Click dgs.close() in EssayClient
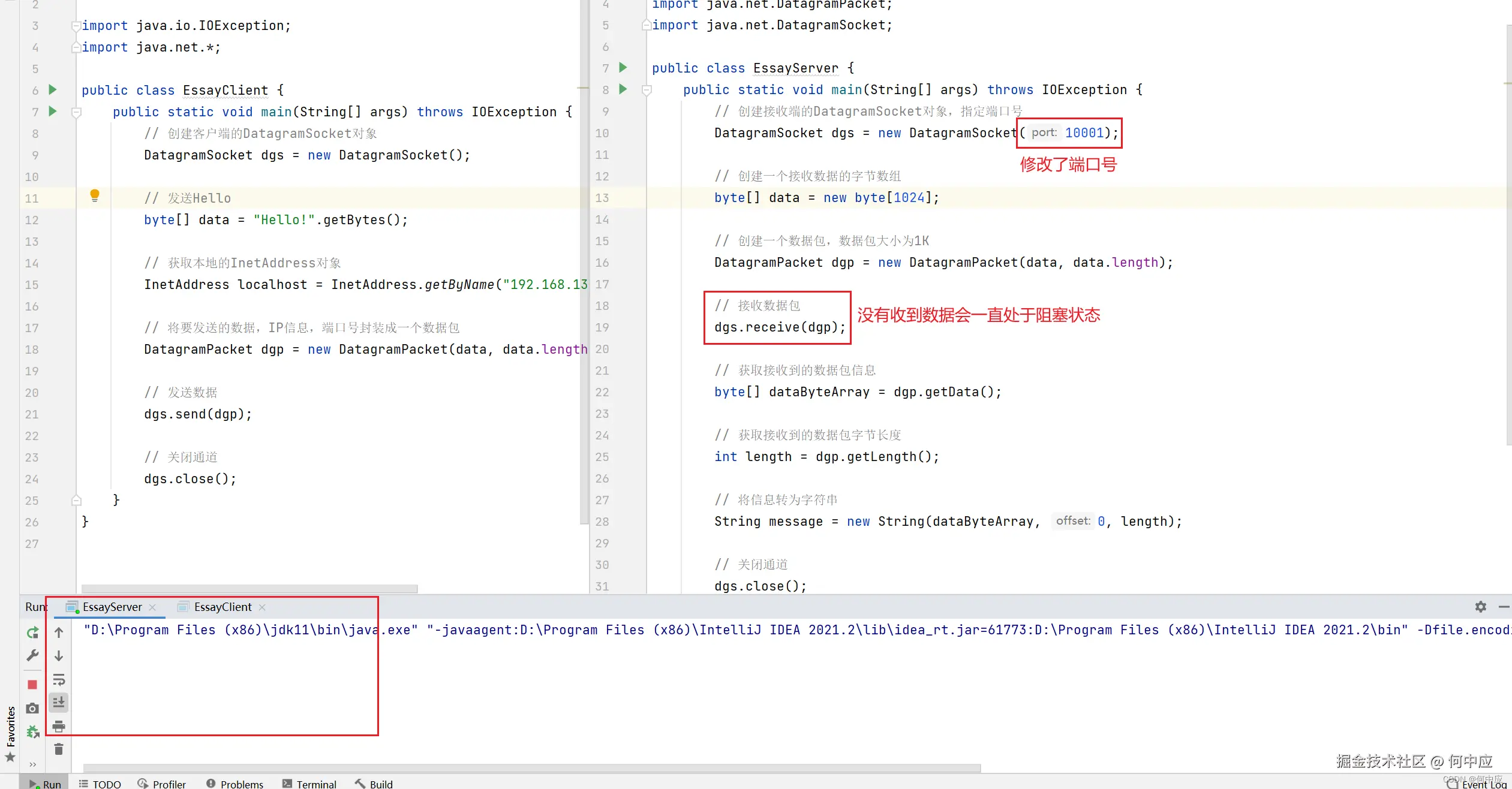The height and width of the screenshot is (789, 1512). click(x=190, y=479)
